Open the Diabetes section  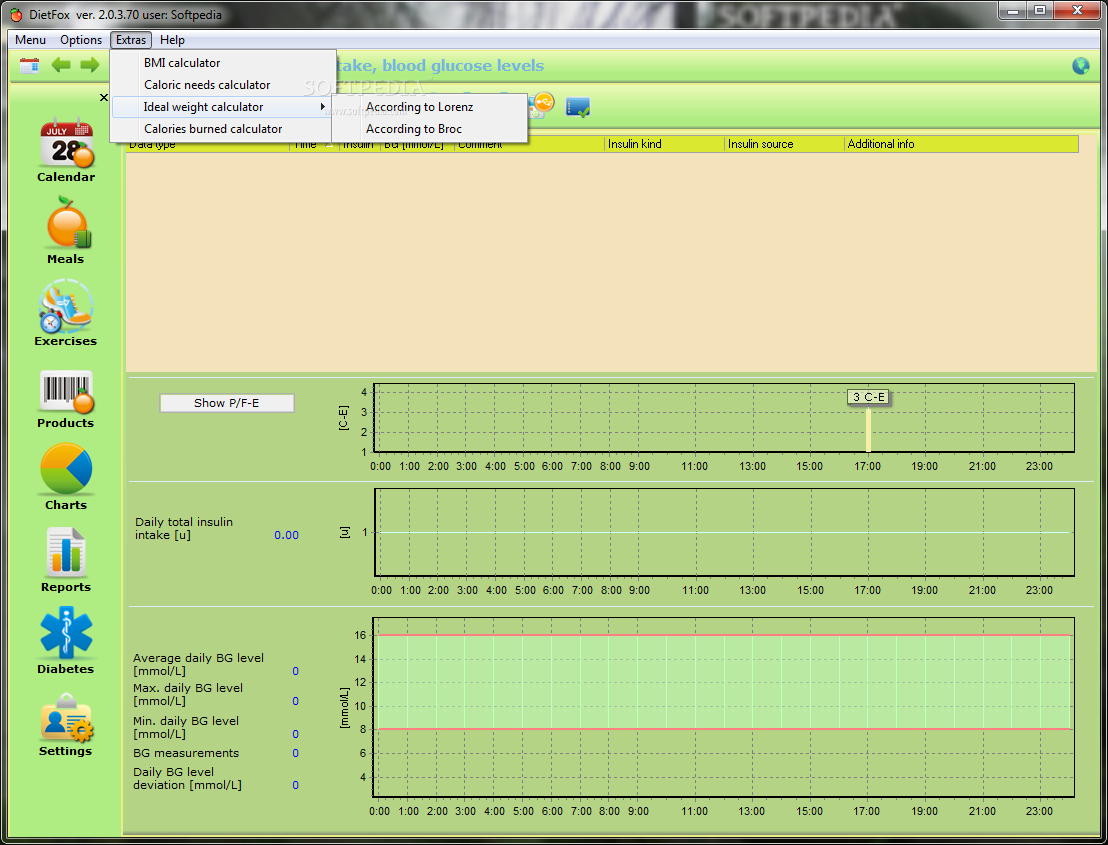point(66,640)
